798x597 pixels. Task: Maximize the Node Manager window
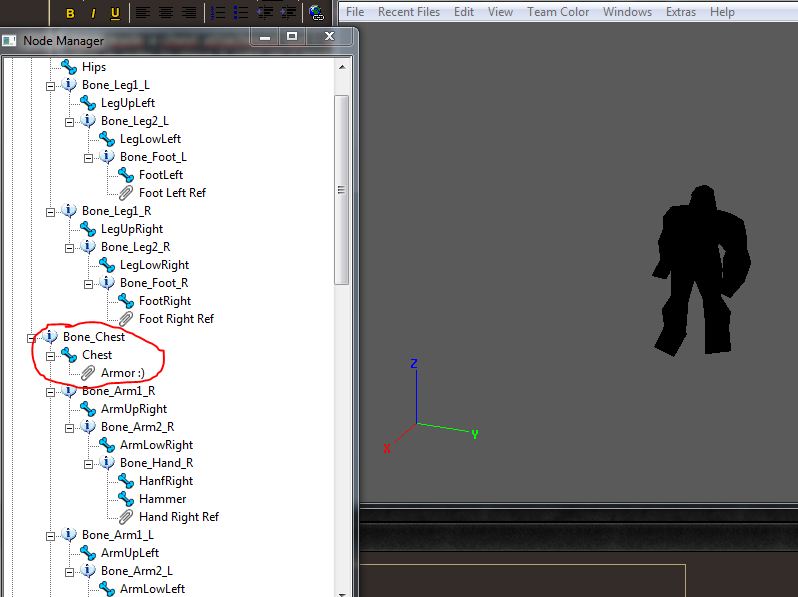292,37
